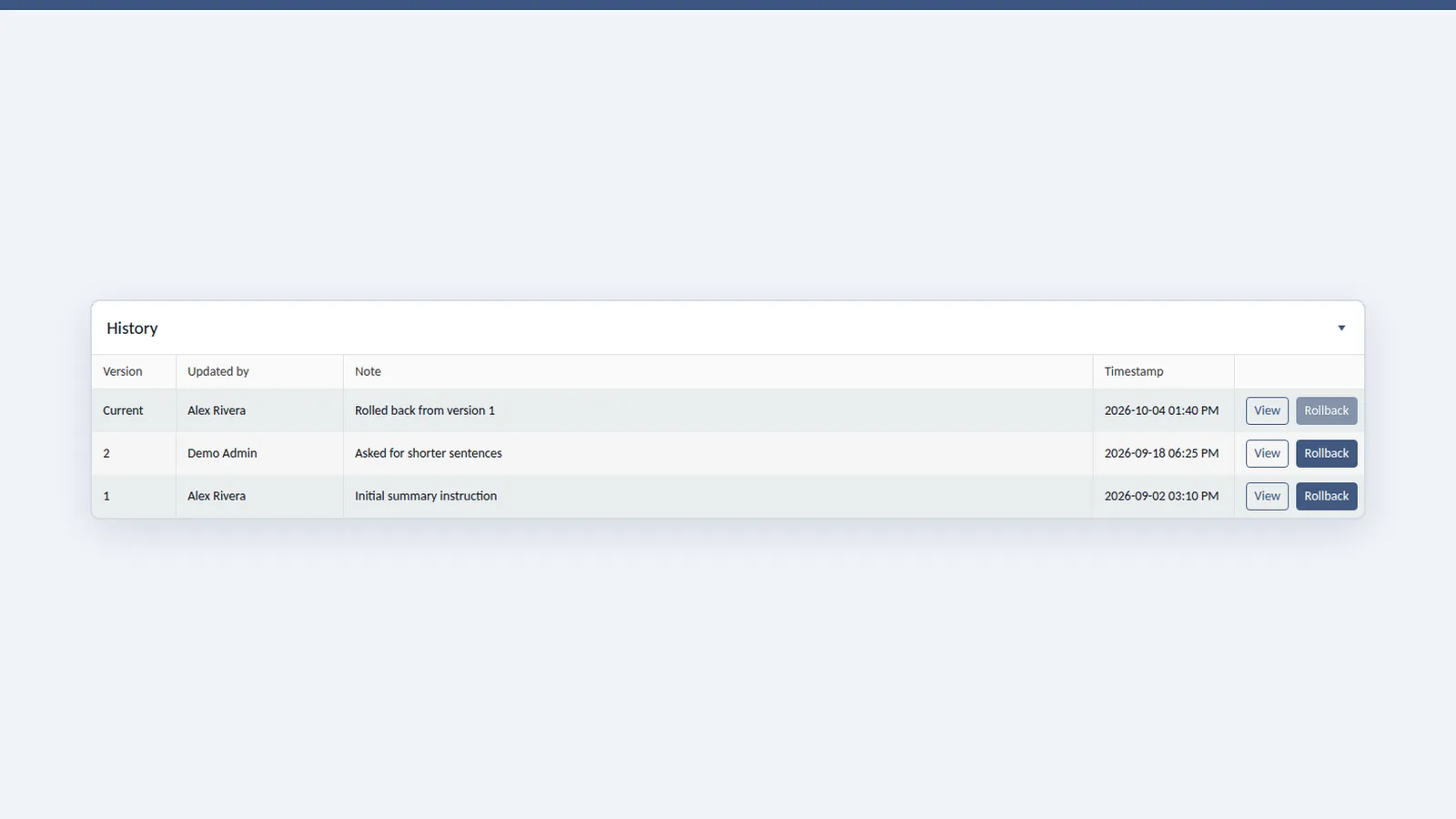Screen dimensions: 1456x819
Task: Select the "Initial summary instruction" note
Action: click(426, 496)
